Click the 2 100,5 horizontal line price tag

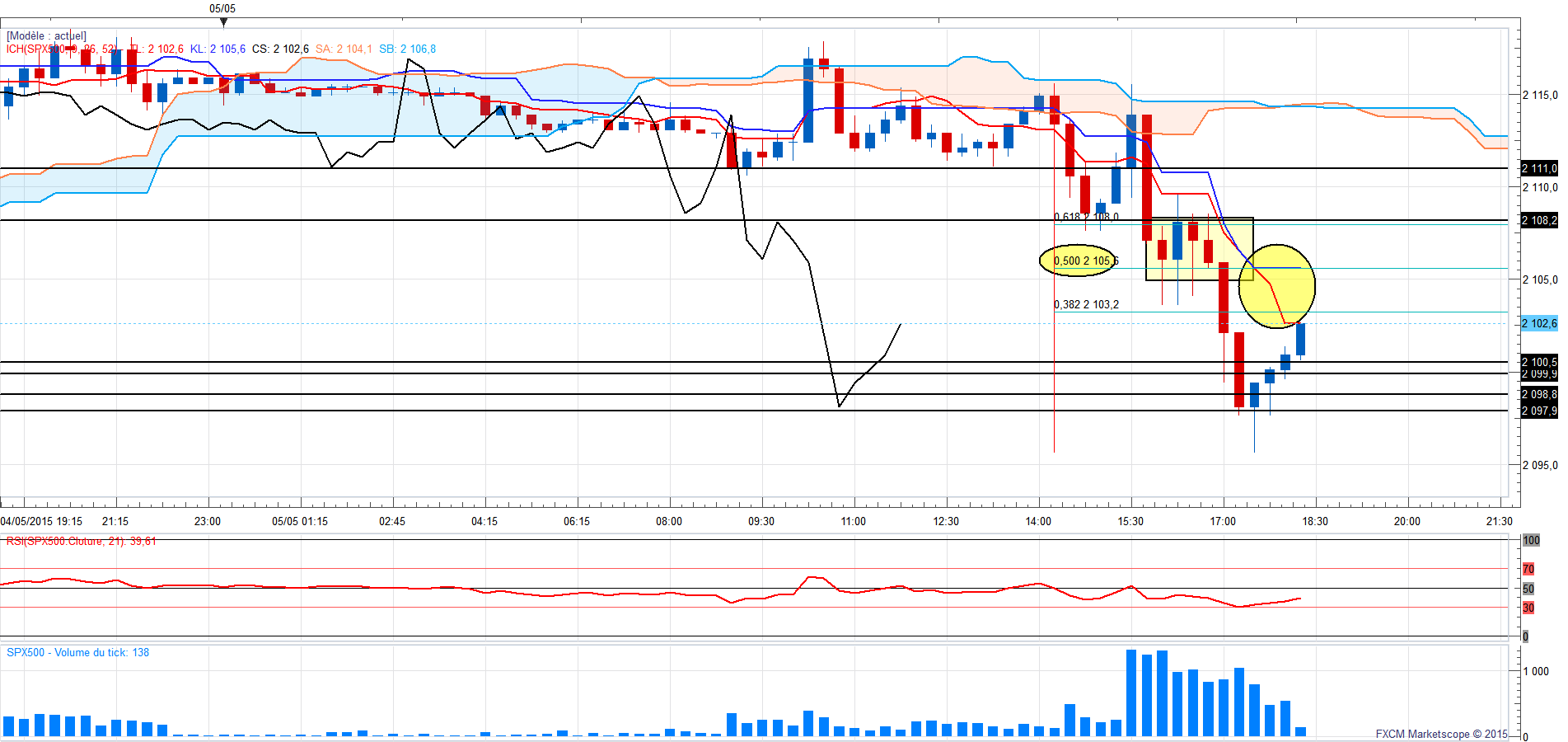(x=1539, y=361)
